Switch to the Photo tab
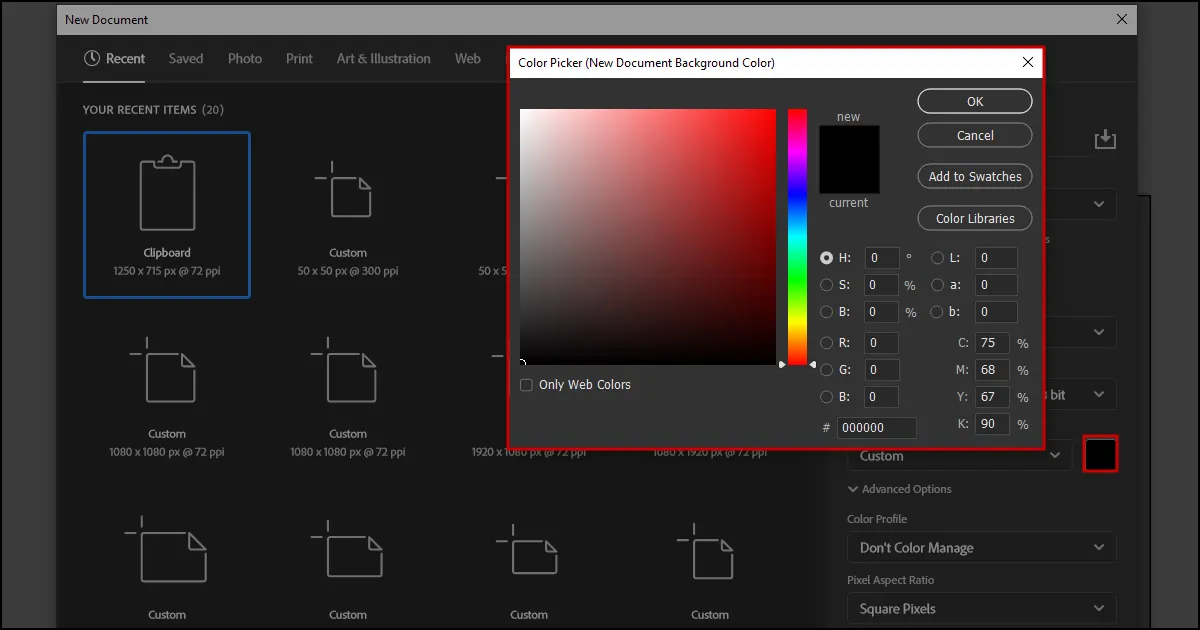This screenshot has height=630, width=1200. [x=244, y=58]
